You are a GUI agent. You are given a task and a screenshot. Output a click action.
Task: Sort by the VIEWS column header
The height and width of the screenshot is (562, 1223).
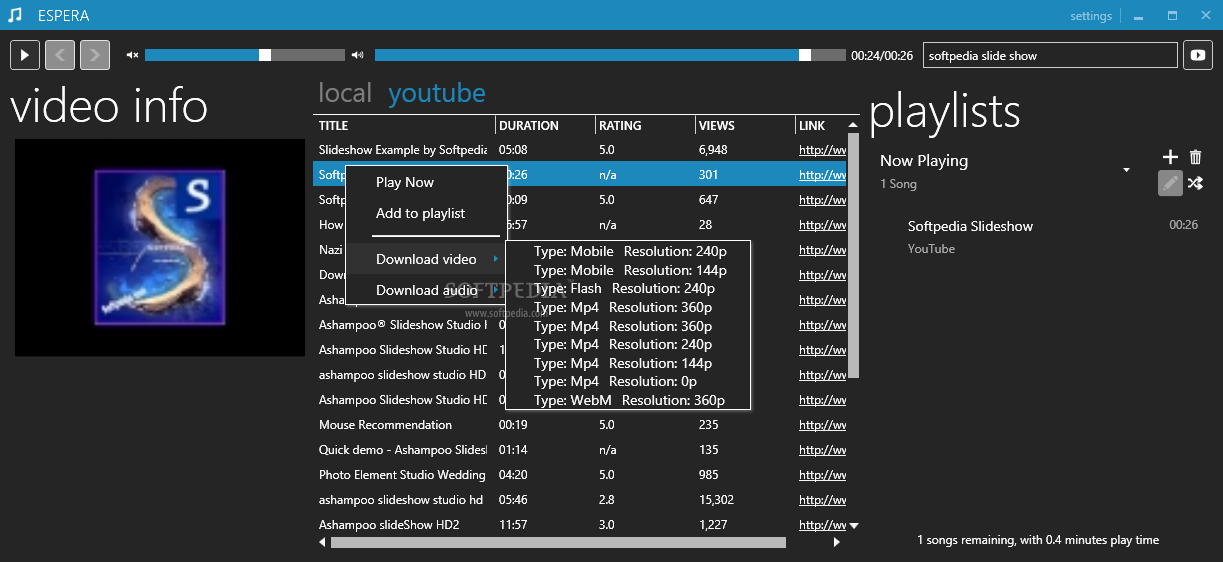tap(745, 126)
